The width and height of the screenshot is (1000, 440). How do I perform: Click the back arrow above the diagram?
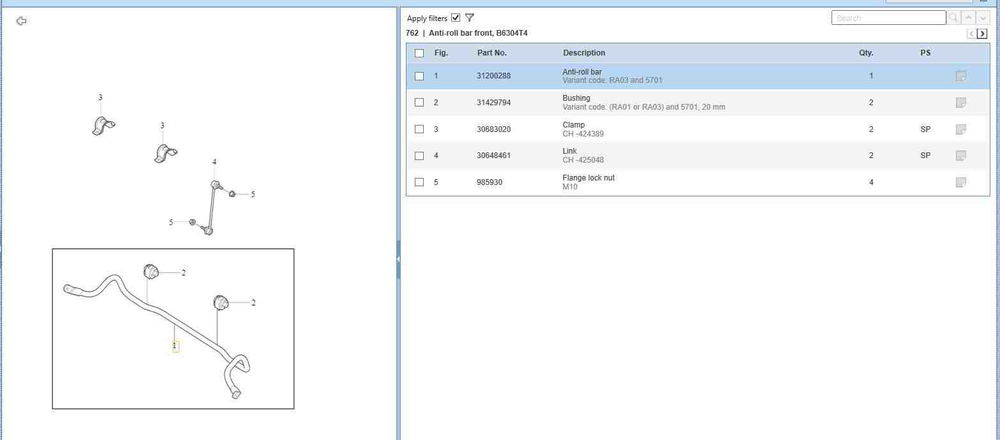(x=22, y=21)
